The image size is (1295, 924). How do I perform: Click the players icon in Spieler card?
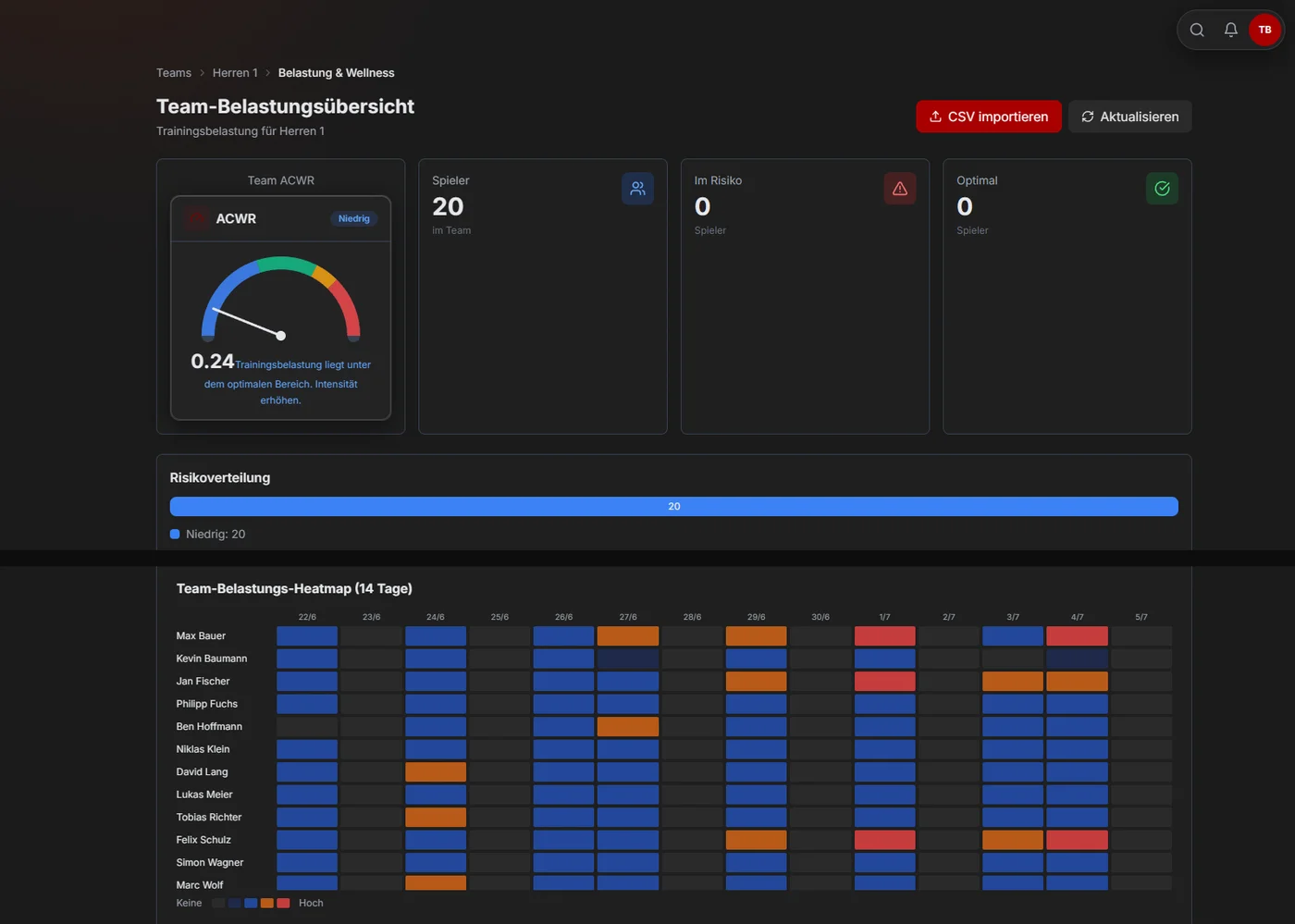pyautogui.click(x=638, y=189)
